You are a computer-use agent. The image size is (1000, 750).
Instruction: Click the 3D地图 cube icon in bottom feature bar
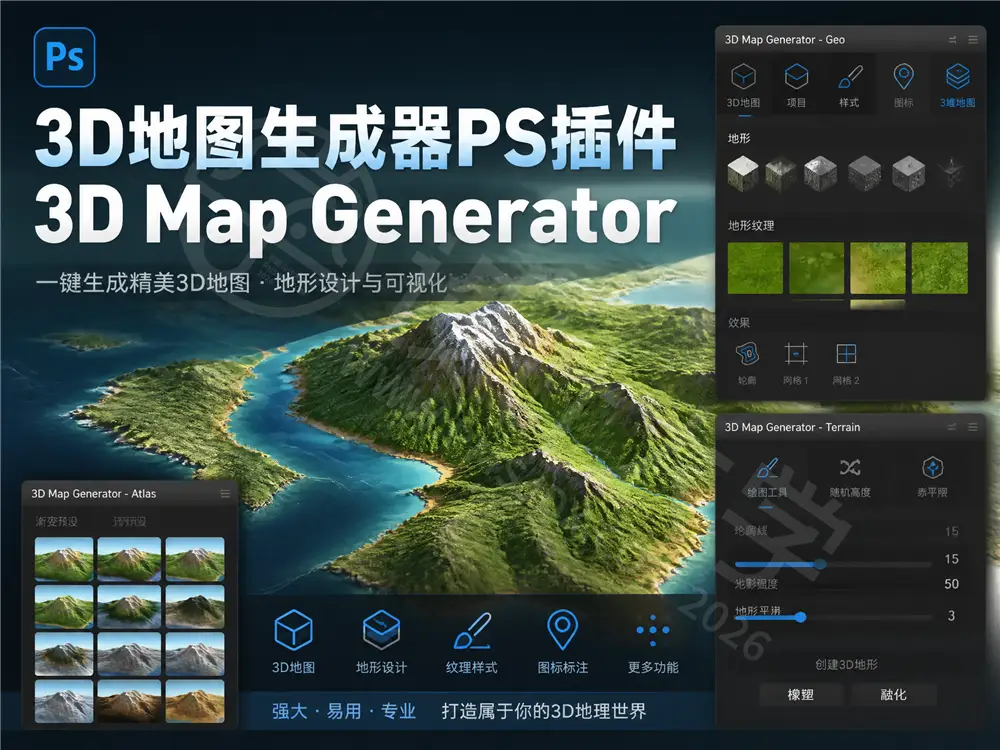pos(293,629)
